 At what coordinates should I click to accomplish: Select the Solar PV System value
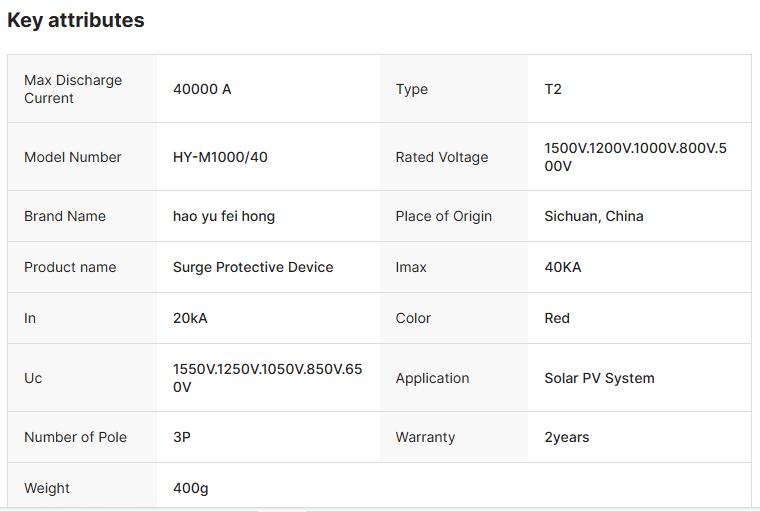(x=599, y=378)
